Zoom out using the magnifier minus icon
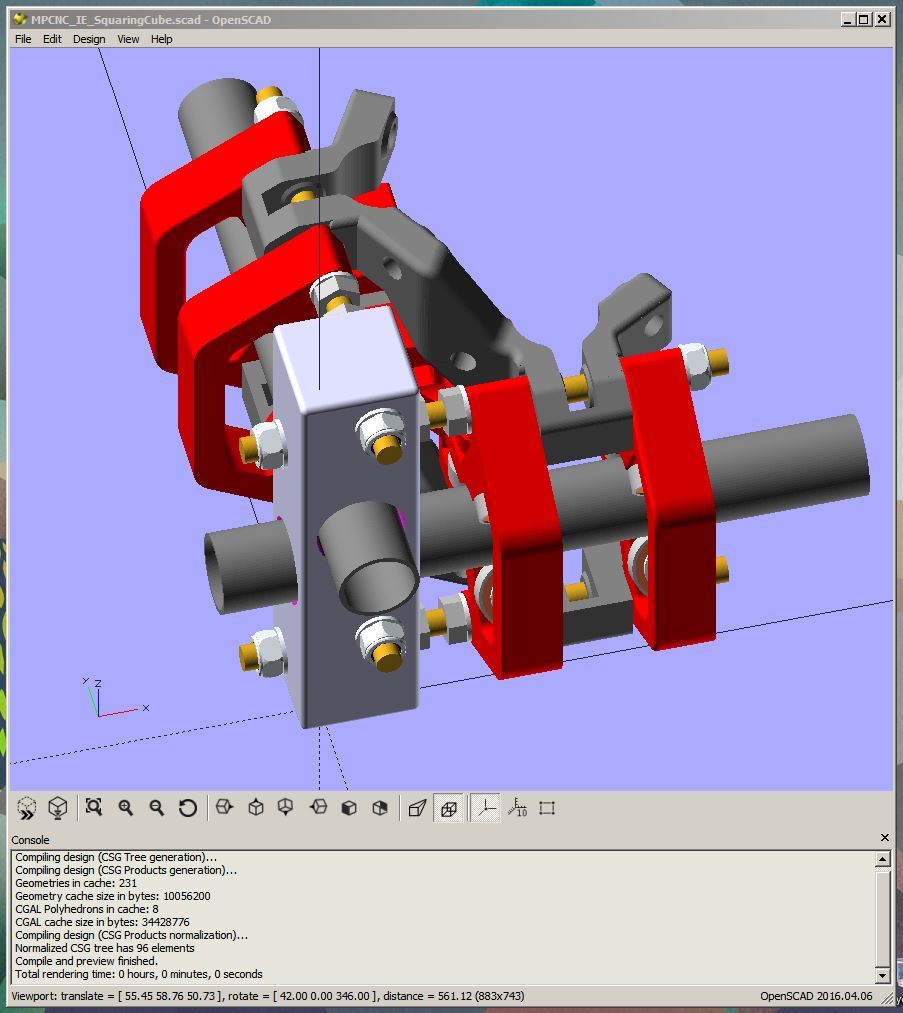The image size is (903, 1013). pyautogui.click(x=156, y=808)
